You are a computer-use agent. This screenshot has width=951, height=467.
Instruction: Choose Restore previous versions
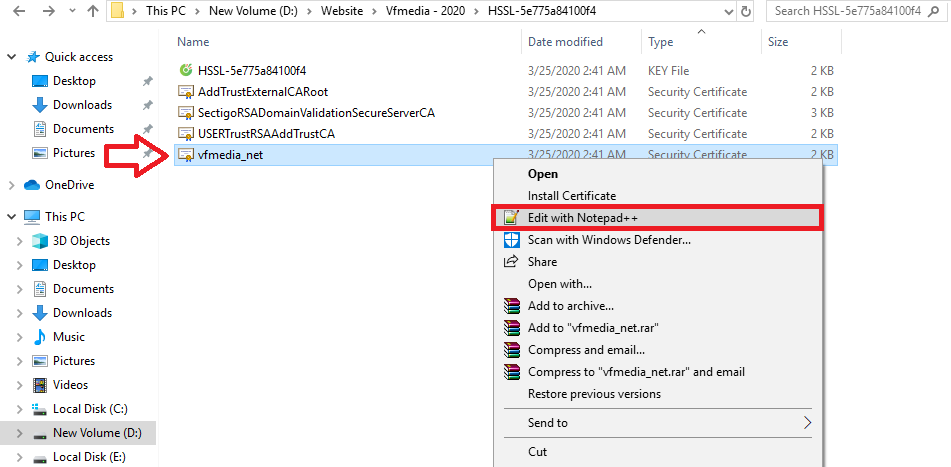(594, 394)
